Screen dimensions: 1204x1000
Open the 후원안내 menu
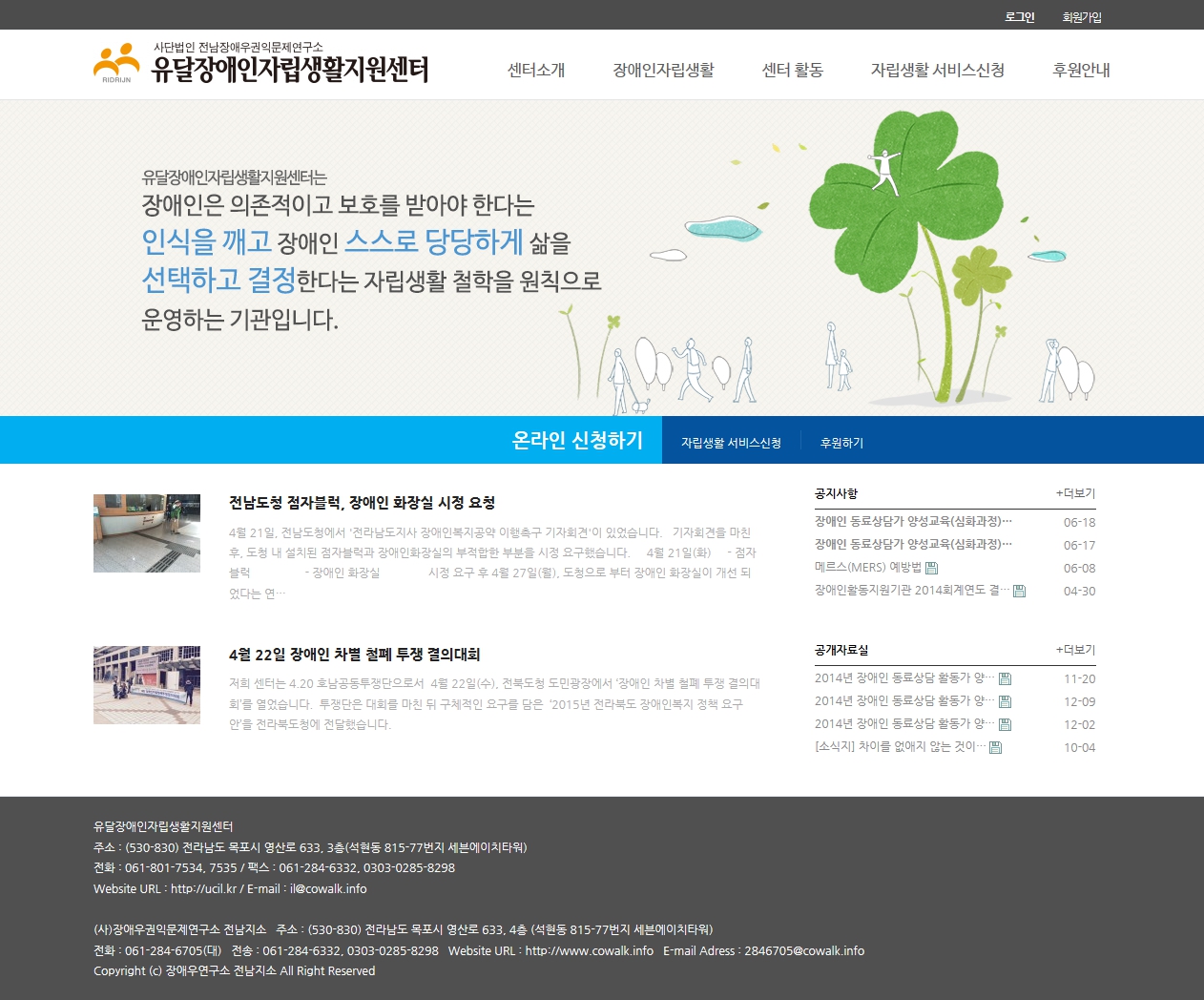click(x=1081, y=70)
